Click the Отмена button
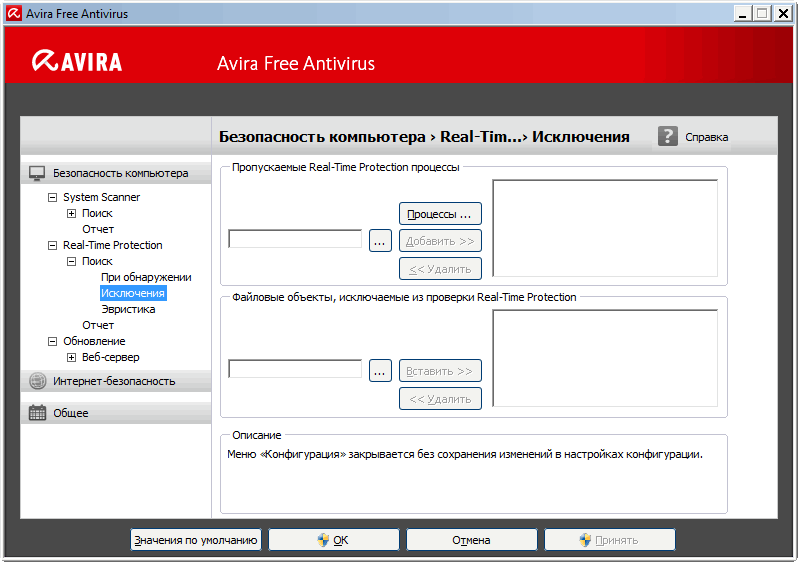 click(x=471, y=540)
